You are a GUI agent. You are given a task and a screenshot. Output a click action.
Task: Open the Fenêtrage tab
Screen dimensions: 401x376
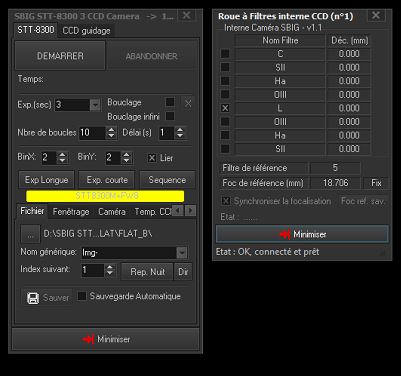pos(71,212)
